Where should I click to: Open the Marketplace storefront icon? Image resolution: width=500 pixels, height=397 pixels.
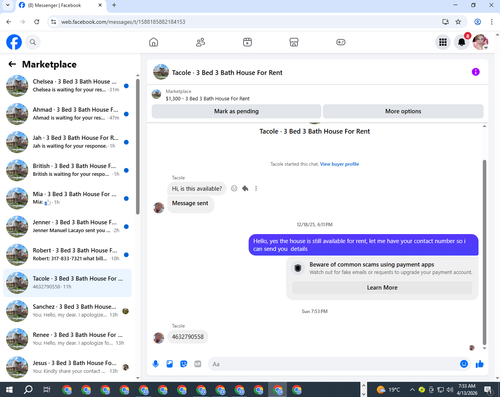point(294,42)
